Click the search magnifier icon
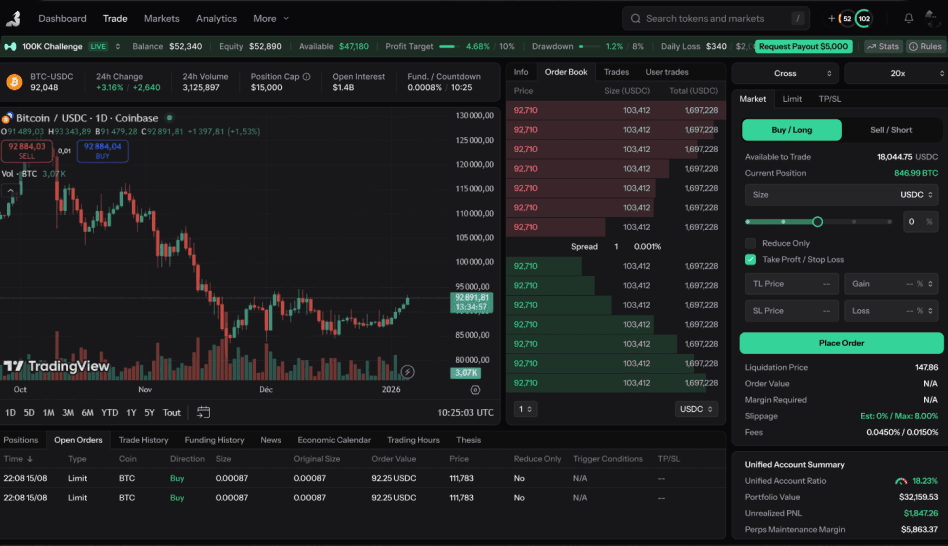 click(635, 19)
